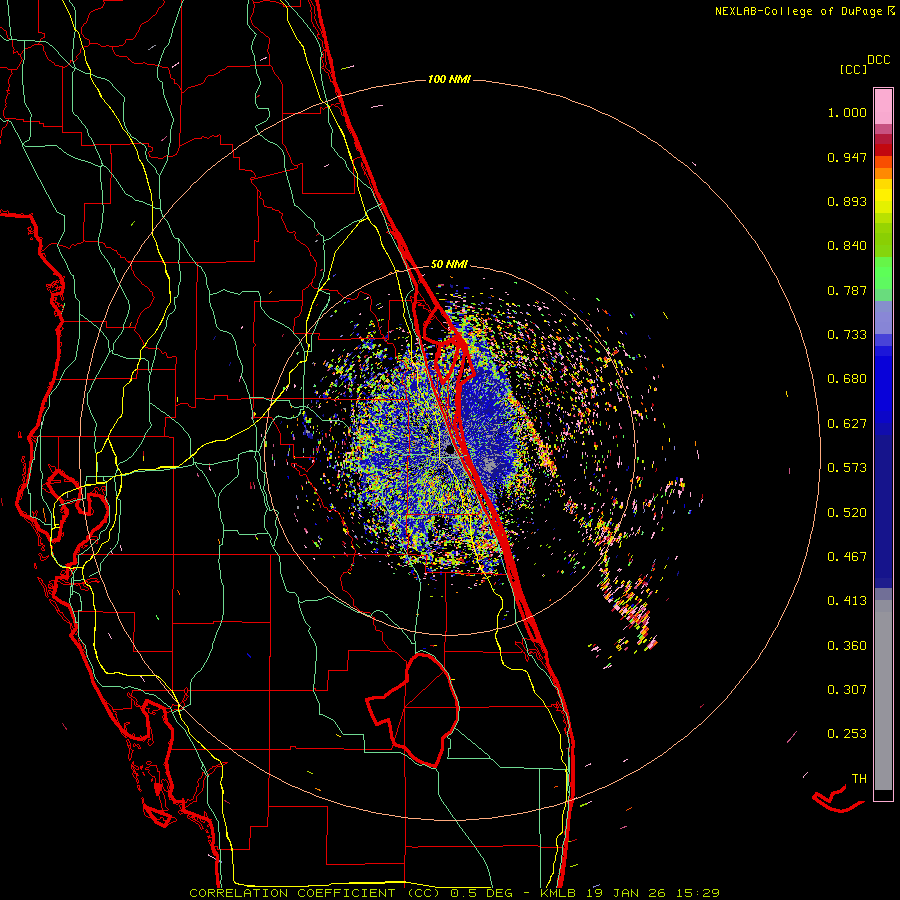The height and width of the screenshot is (900, 900).
Task: Click the 50 NMI range ring label
Action: coord(449,265)
